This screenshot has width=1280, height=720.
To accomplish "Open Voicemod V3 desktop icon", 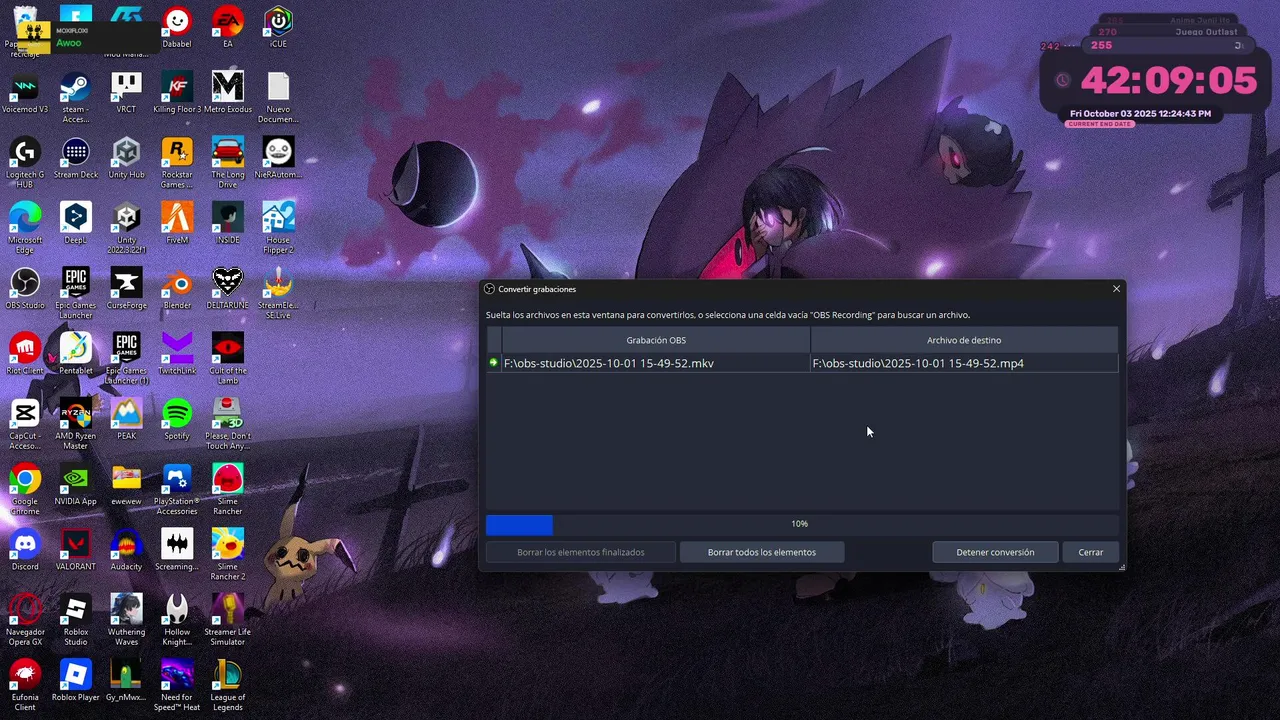I will (x=25, y=93).
